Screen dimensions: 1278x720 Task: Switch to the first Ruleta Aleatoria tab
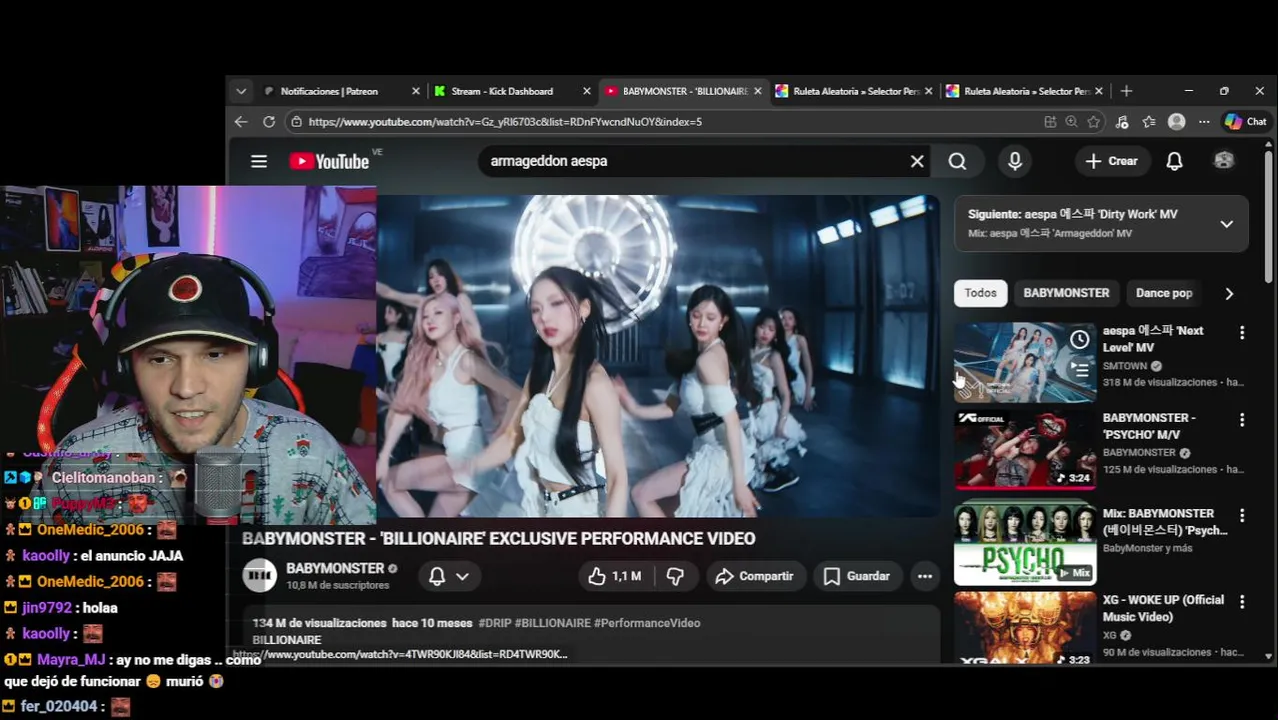pos(856,91)
